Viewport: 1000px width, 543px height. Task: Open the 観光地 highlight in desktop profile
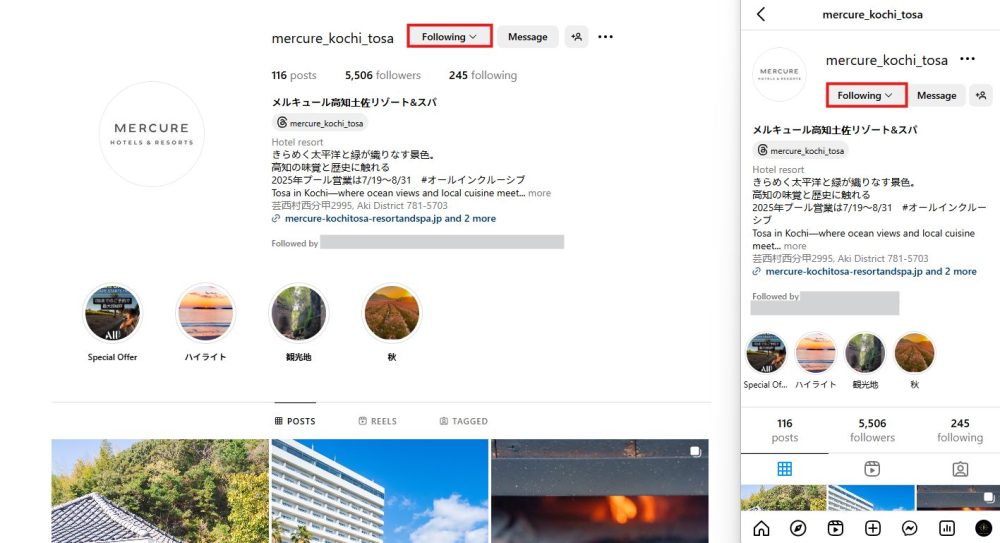click(298, 313)
